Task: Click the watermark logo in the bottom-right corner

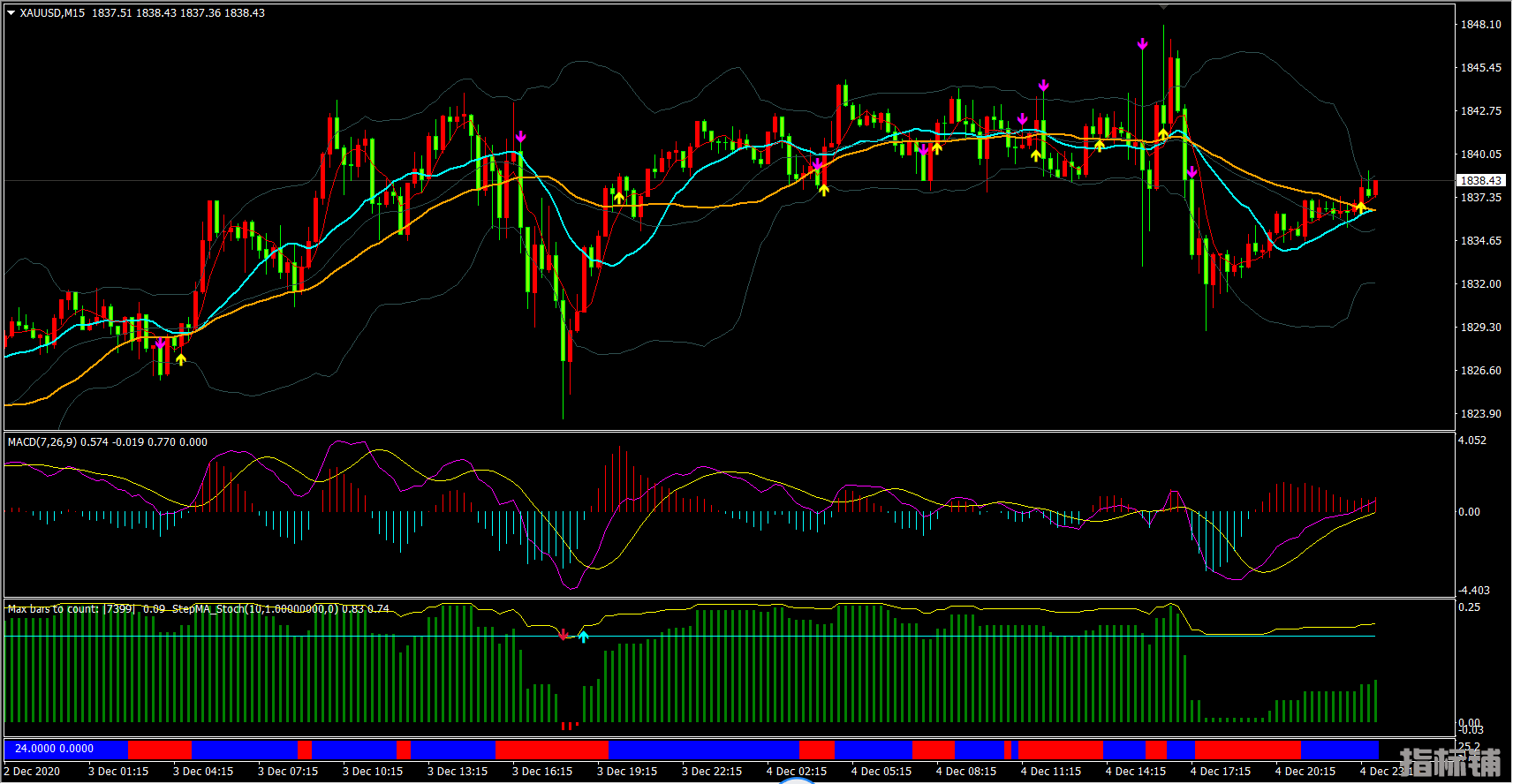Action: [x=1450, y=762]
